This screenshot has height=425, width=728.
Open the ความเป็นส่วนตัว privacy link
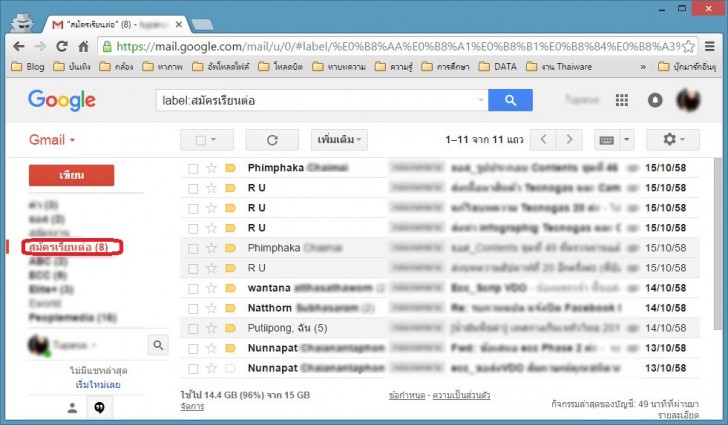tap(462, 395)
